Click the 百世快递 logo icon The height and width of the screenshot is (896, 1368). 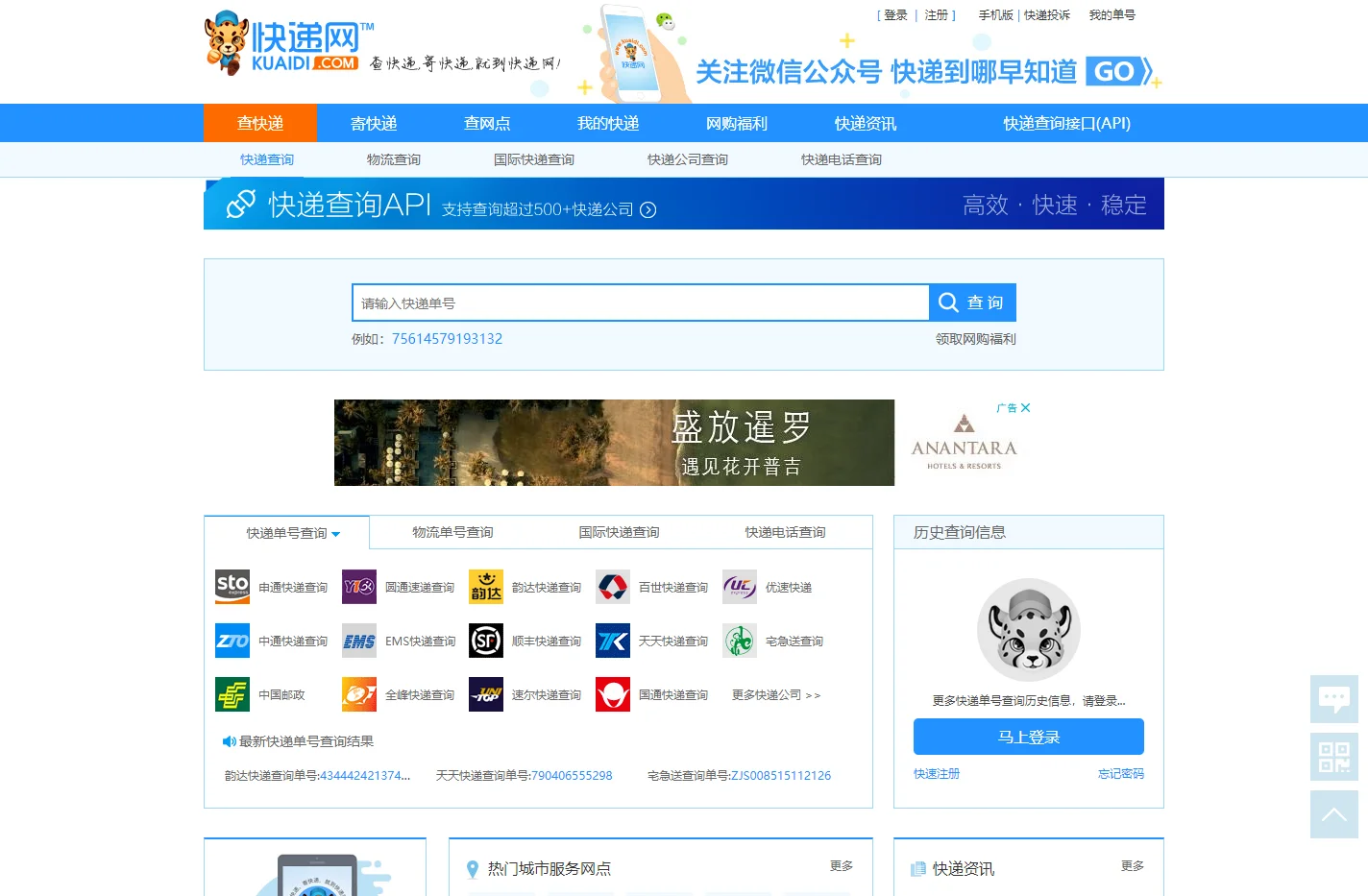point(613,587)
